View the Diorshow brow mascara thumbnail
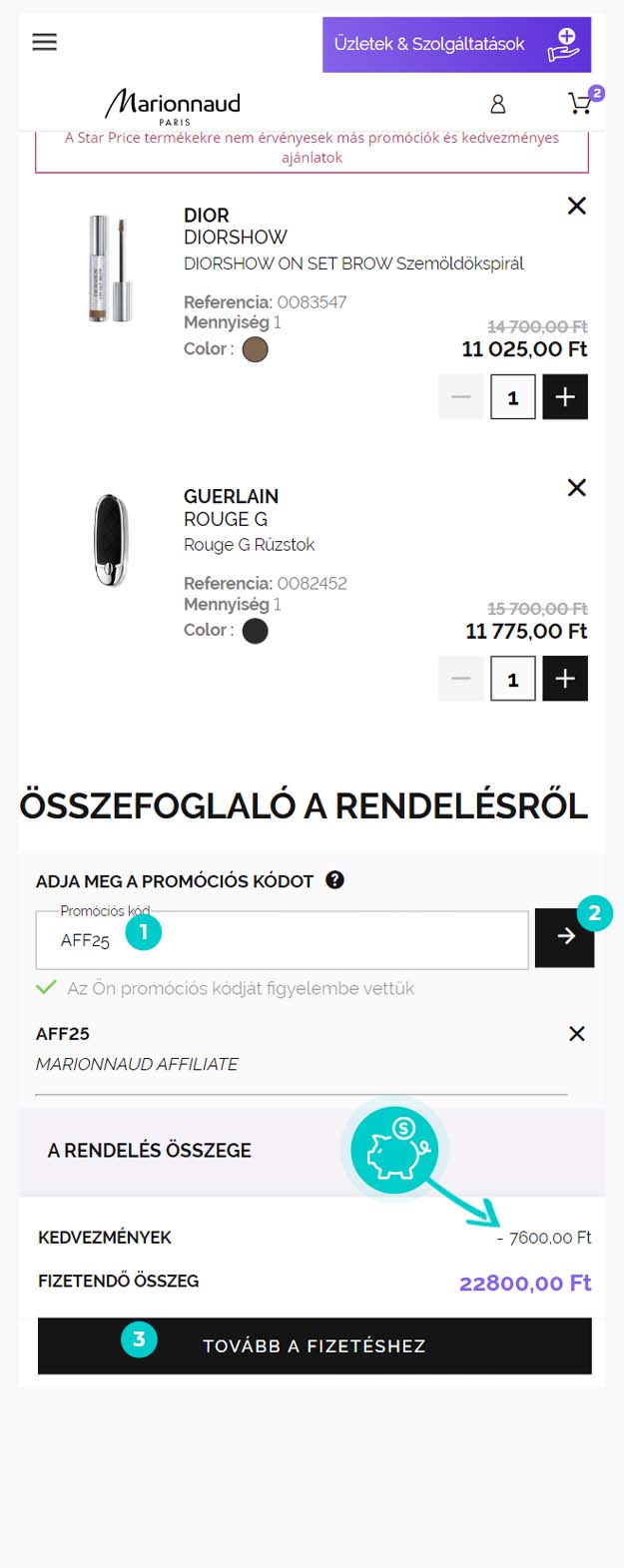The image size is (624, 1568). pos(110,268)
